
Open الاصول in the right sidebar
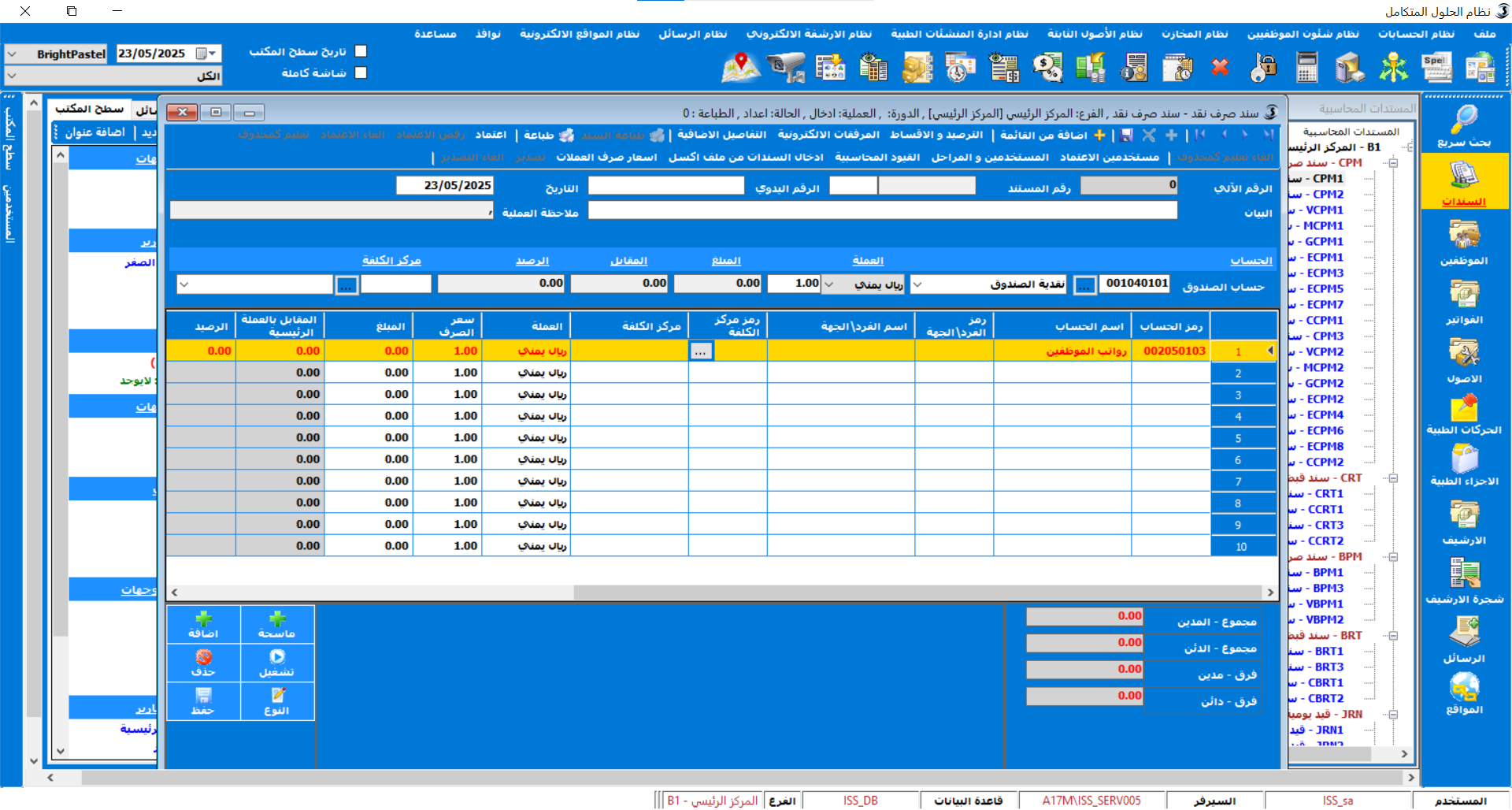pos(1464,361)
